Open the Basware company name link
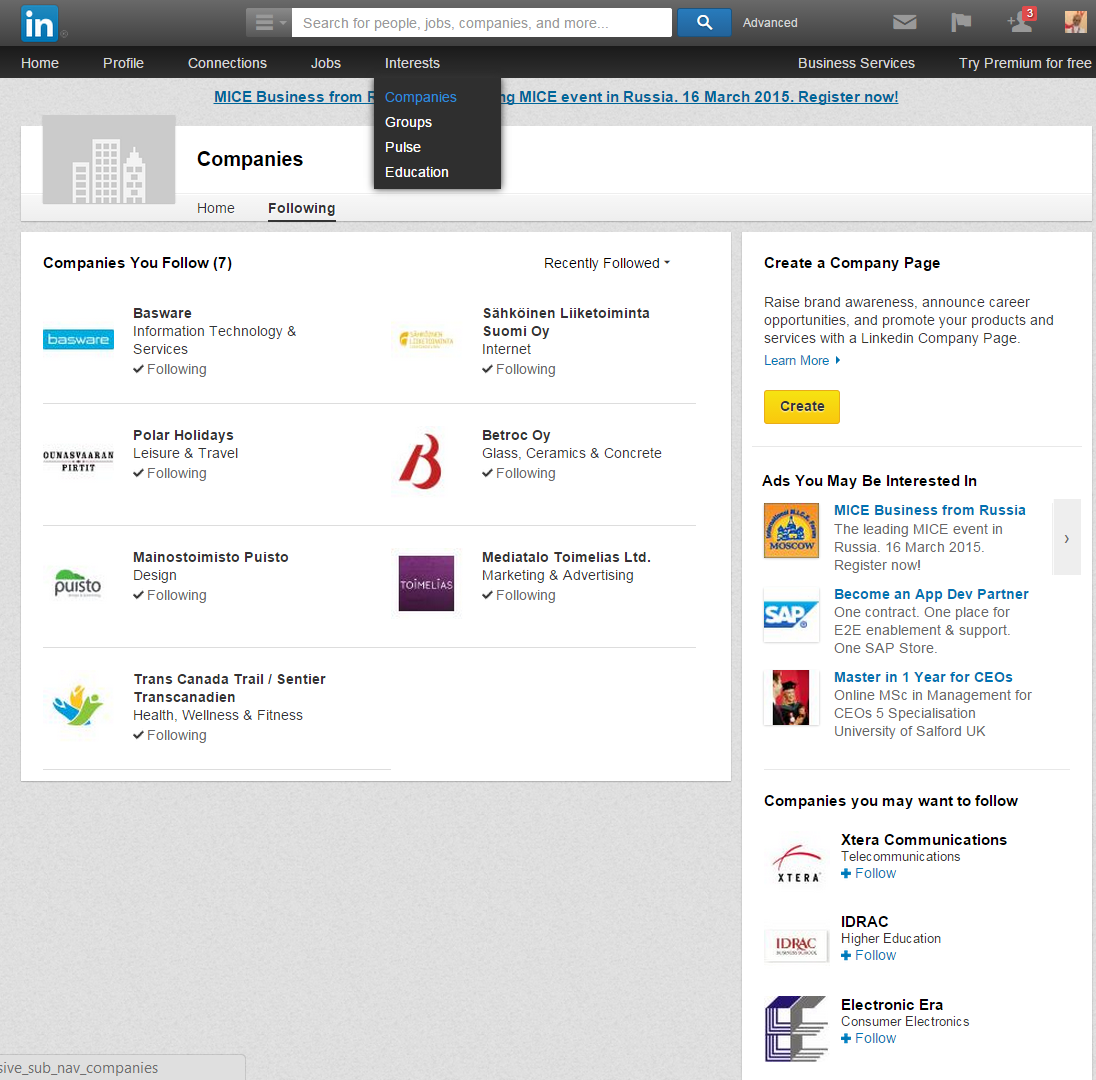The height and width of the screenshot is (1080, 1096). (x=162, y=313)
